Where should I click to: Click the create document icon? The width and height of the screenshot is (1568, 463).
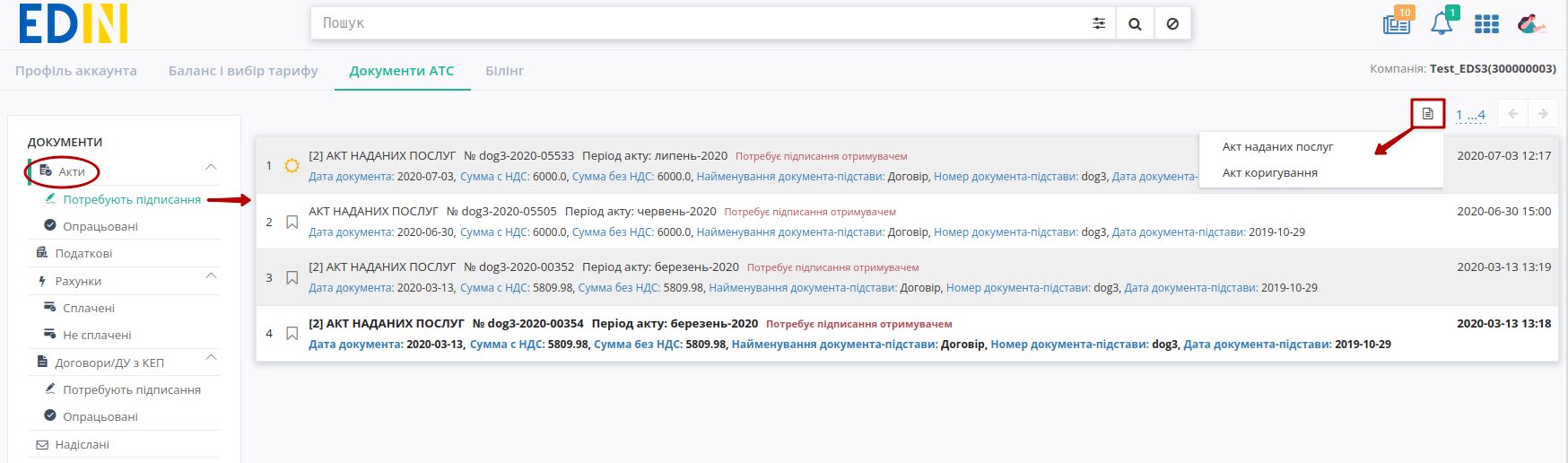tap(1427, 114)
